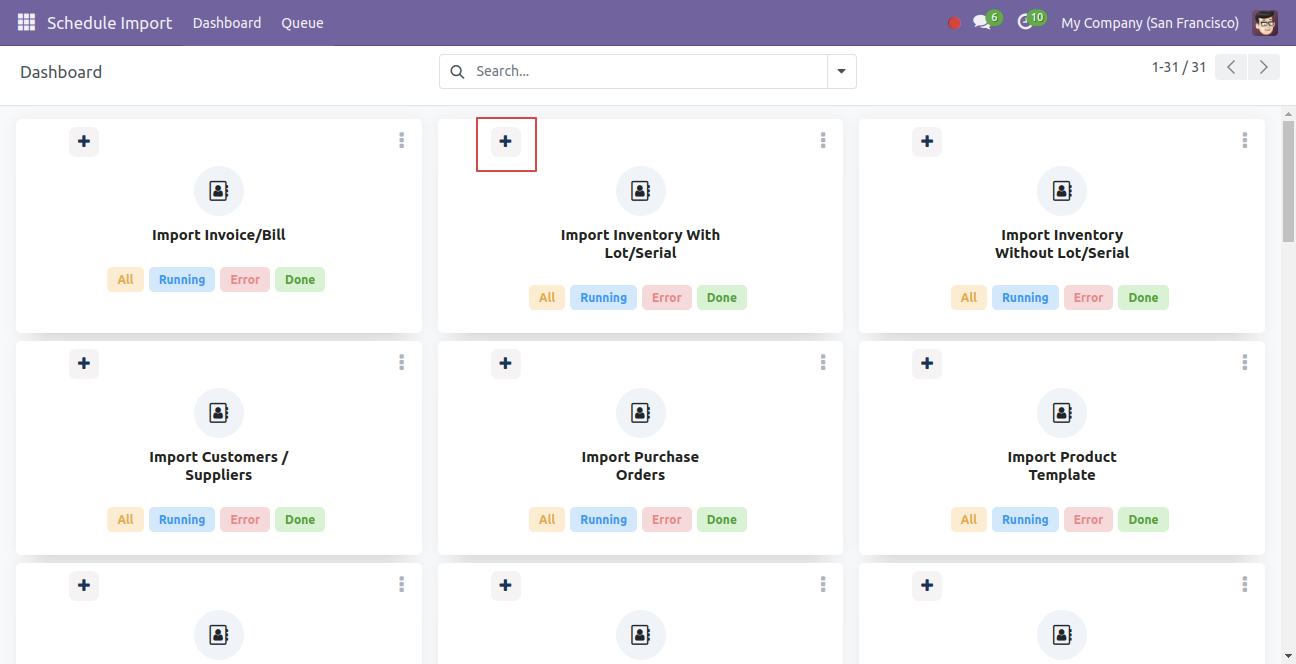Open the user avatar menu

click(x=1265, y=22)
